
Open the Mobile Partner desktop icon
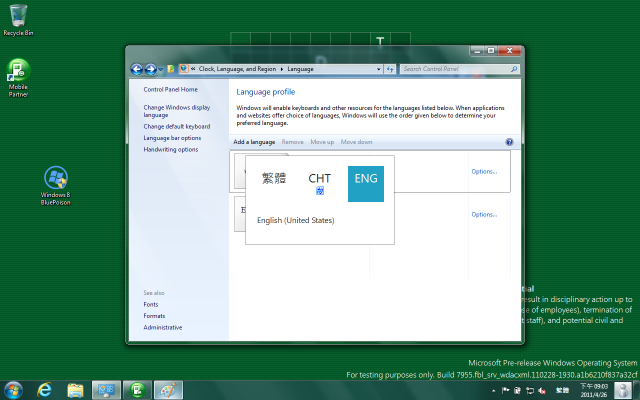point(18,78)
